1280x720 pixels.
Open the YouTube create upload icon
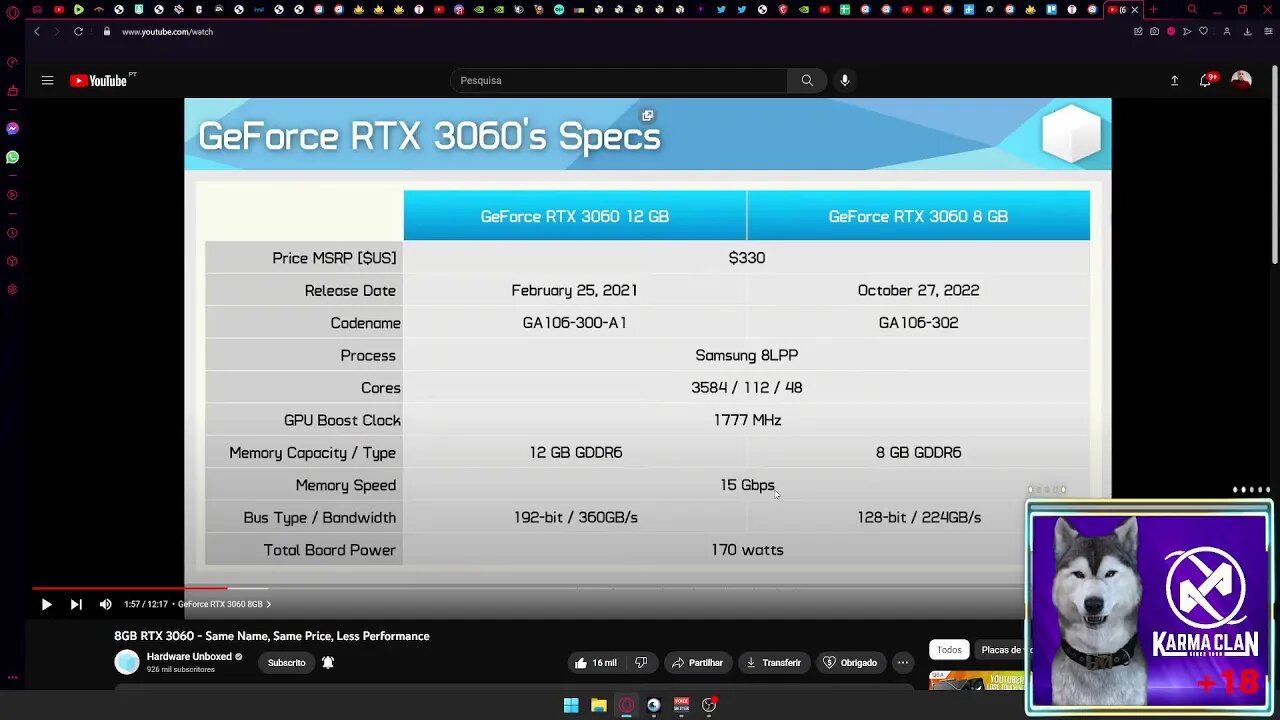pyautogui.click(x=1175, y=80)
